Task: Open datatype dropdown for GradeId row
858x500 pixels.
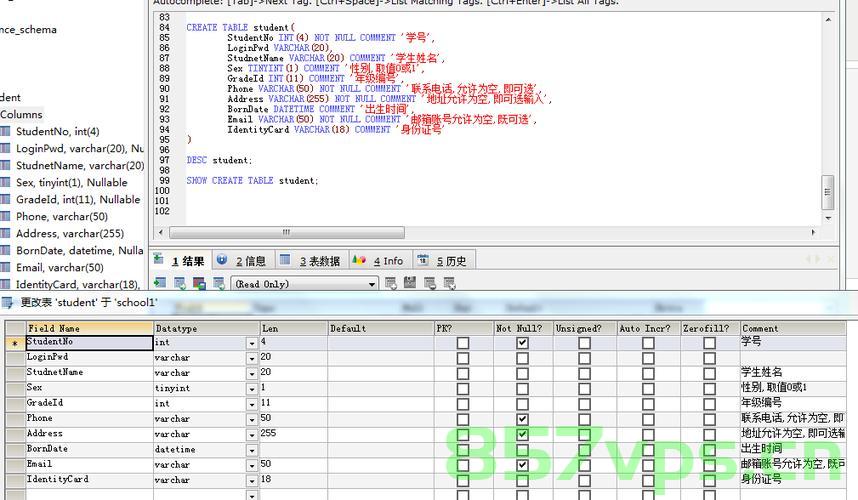Action: click(252, 405)
